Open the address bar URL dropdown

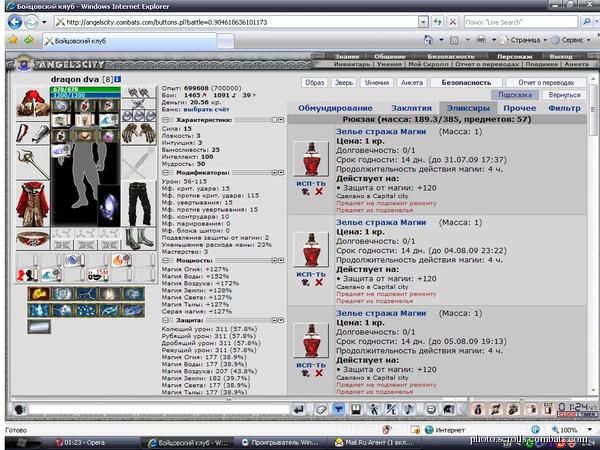pyautogui.click(x=423, y=22)
